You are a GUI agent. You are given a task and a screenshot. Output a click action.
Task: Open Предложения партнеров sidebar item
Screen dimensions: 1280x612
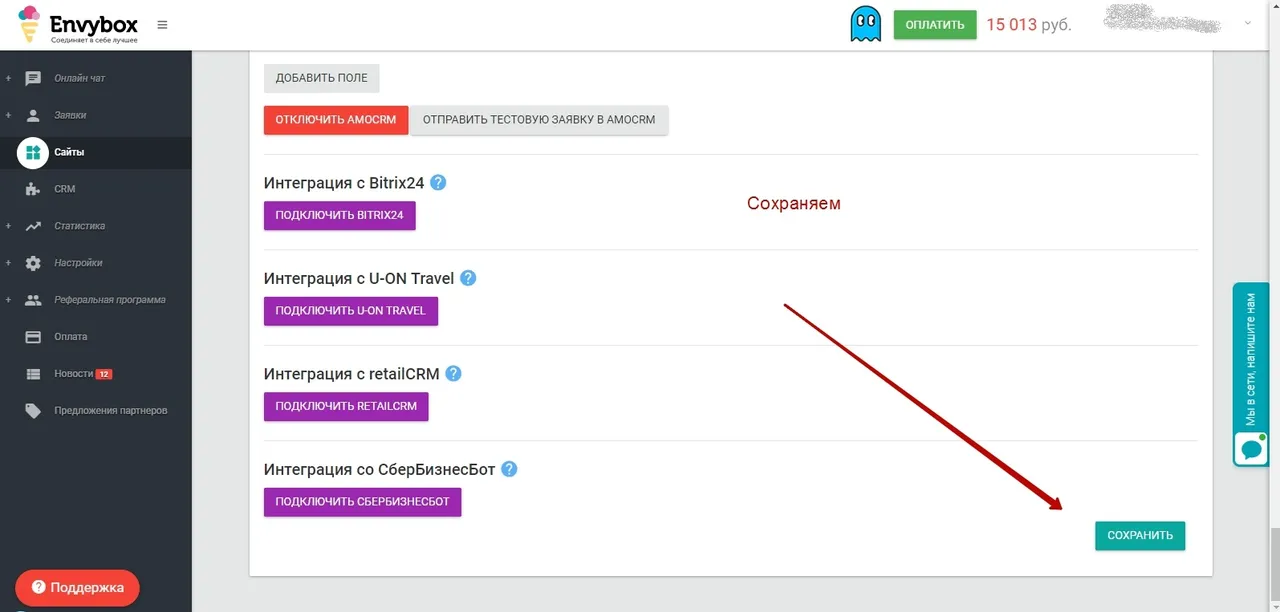tap(110, 410)
